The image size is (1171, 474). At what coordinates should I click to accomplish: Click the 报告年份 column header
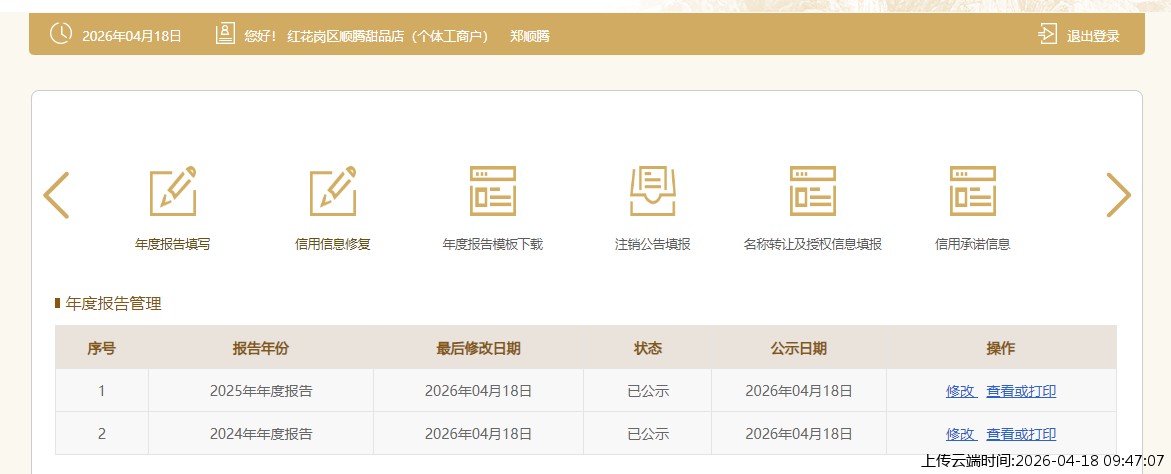(260, 348)
